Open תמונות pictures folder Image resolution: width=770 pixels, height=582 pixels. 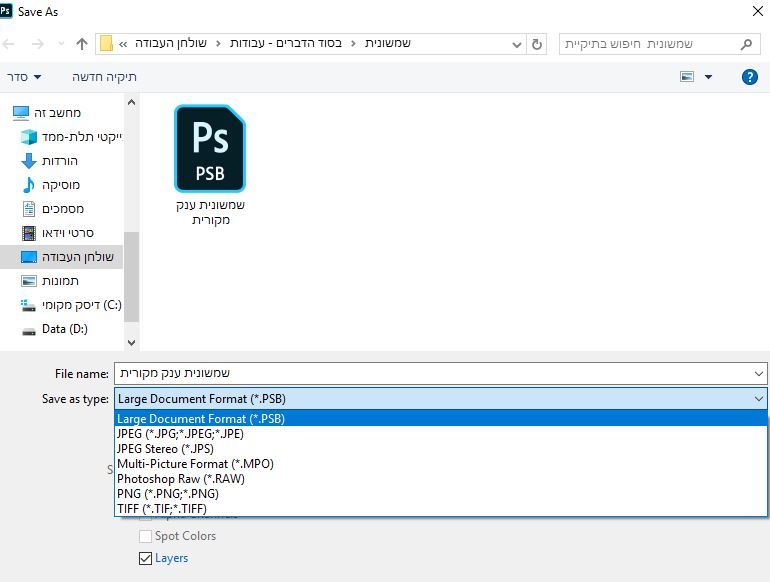click(x=50, y=281)
